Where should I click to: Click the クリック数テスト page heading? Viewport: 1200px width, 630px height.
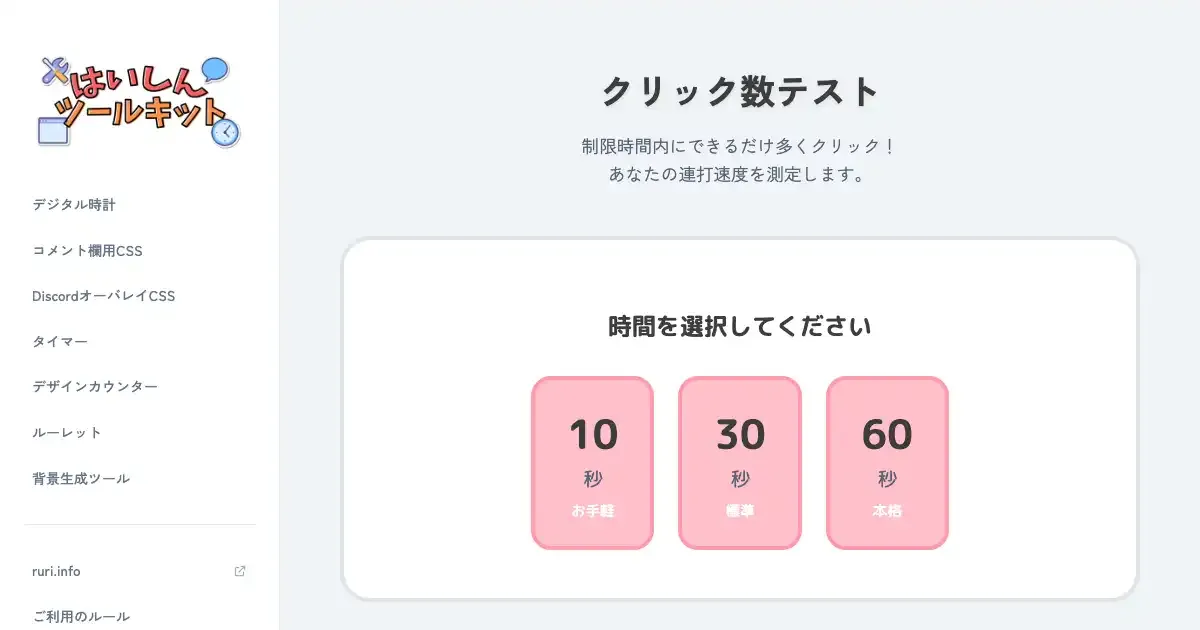coord(740,92)
